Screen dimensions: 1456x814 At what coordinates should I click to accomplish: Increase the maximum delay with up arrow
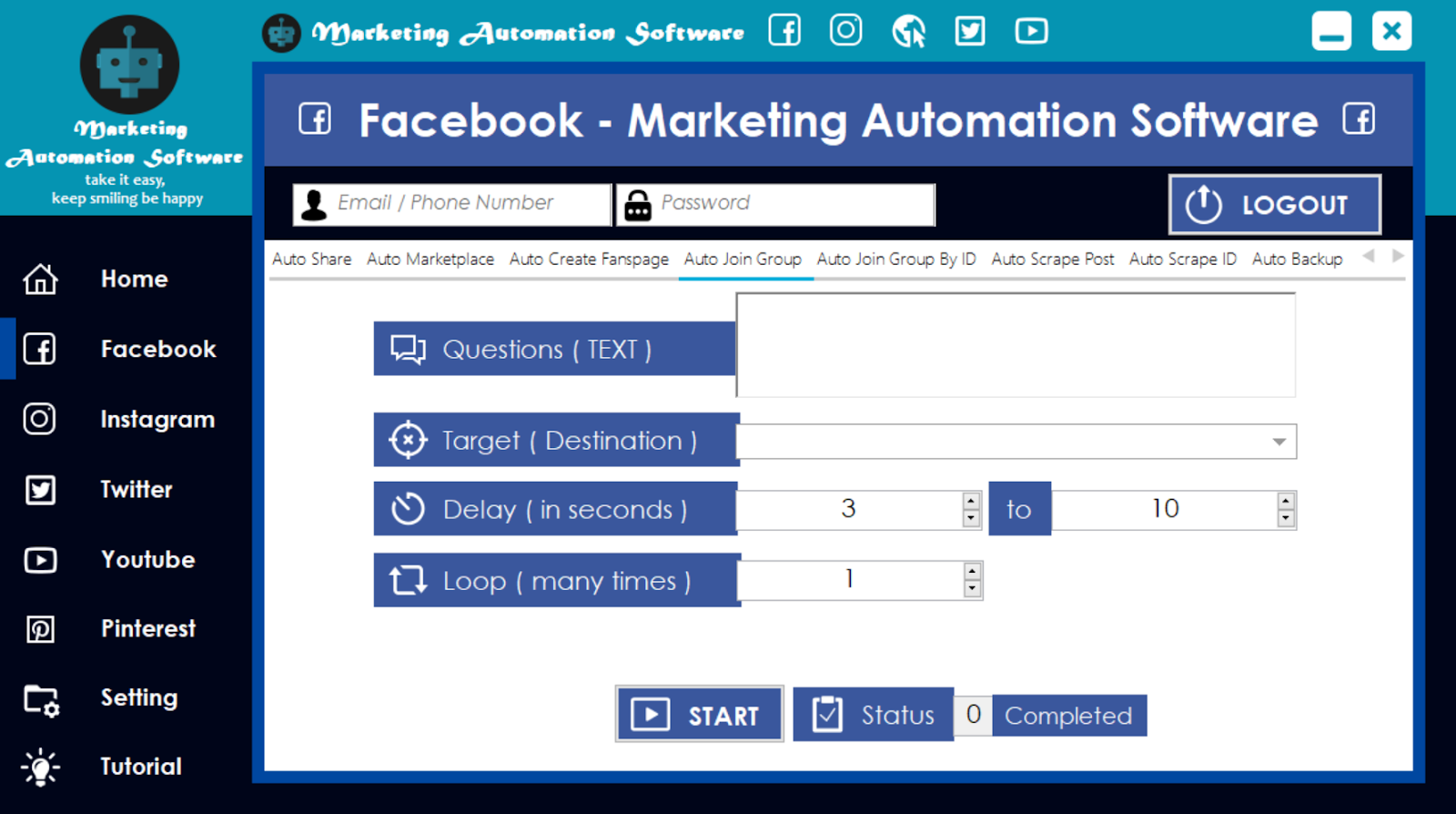pos(1285,501)
